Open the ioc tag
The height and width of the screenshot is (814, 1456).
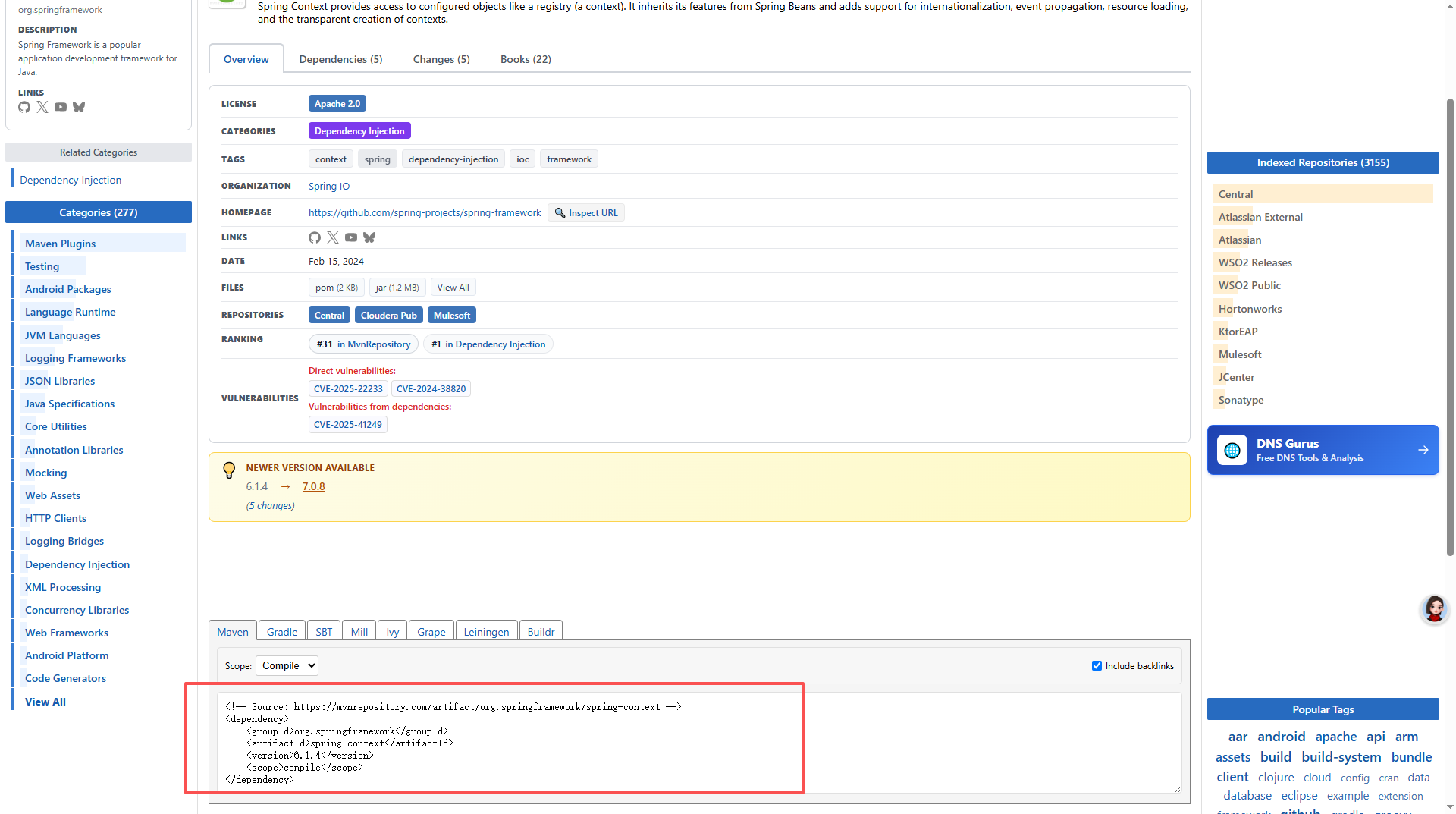coord(522,159)
